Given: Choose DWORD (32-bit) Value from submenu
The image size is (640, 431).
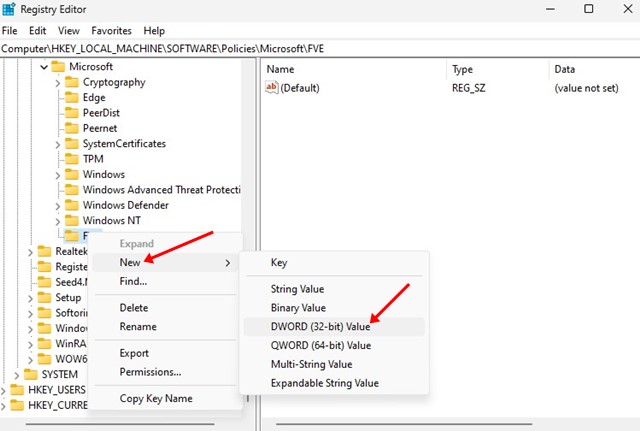Looking at the screenshot, I should (x=320, y=327).
